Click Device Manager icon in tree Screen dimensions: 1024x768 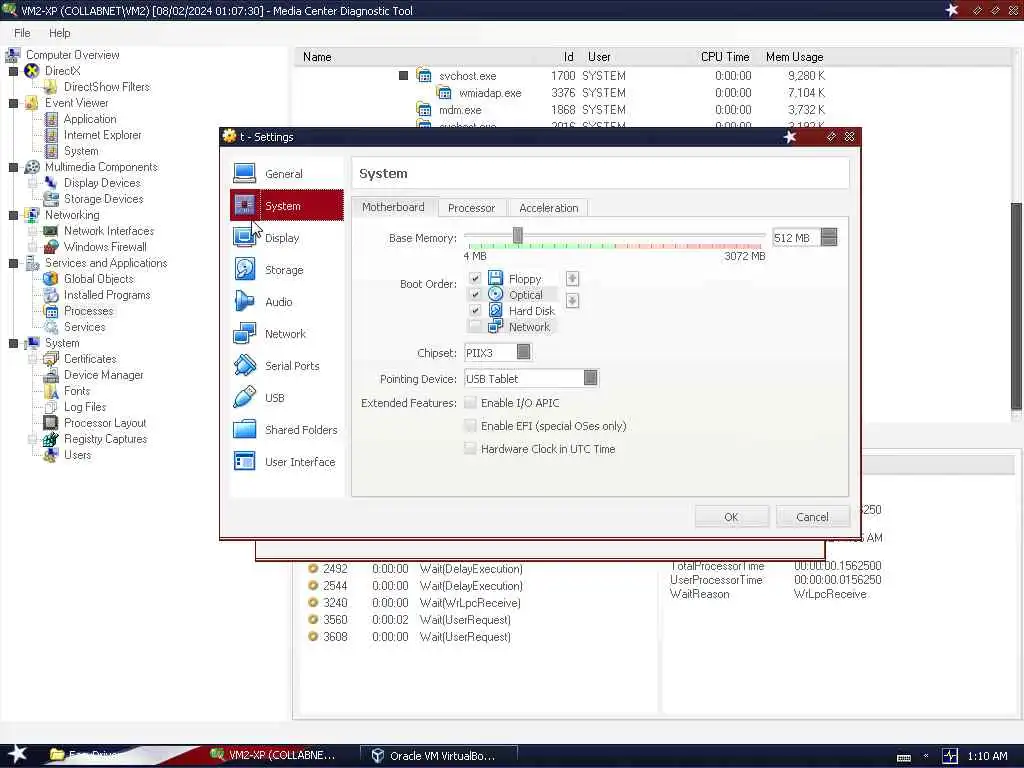pyautogui.click(x=51, y=375)
